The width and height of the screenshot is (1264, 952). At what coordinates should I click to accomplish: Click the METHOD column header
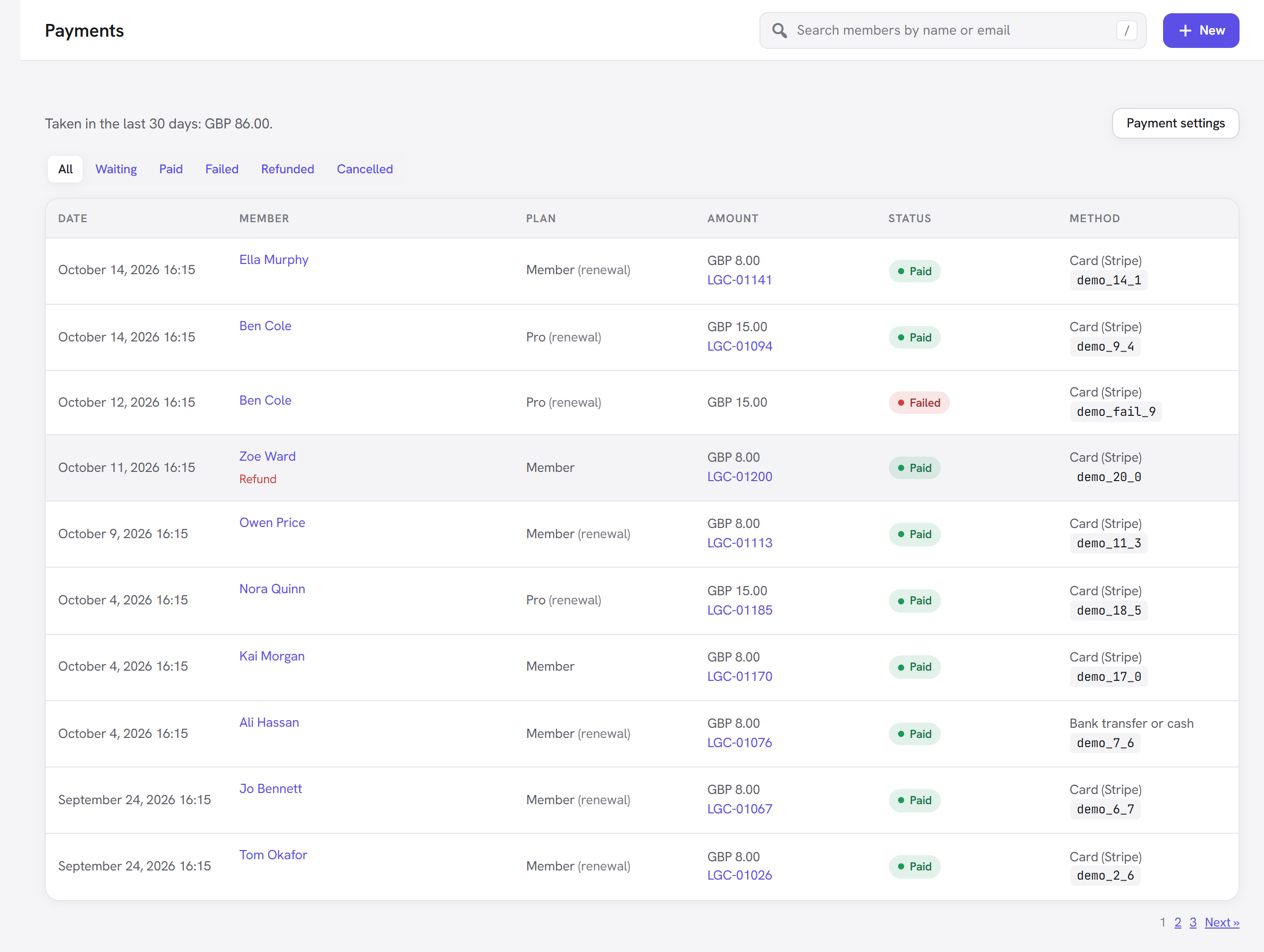point(1095,218)
